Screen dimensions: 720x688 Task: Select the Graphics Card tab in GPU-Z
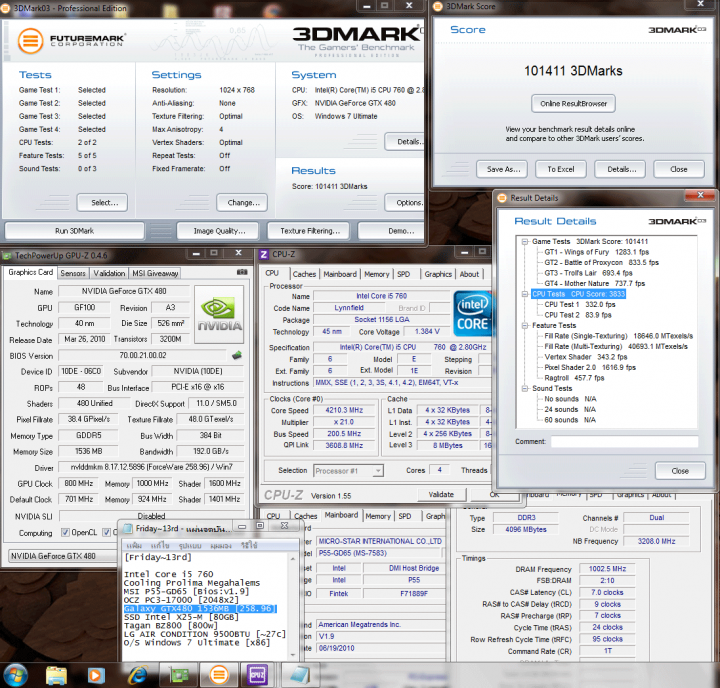click(31, 272)
